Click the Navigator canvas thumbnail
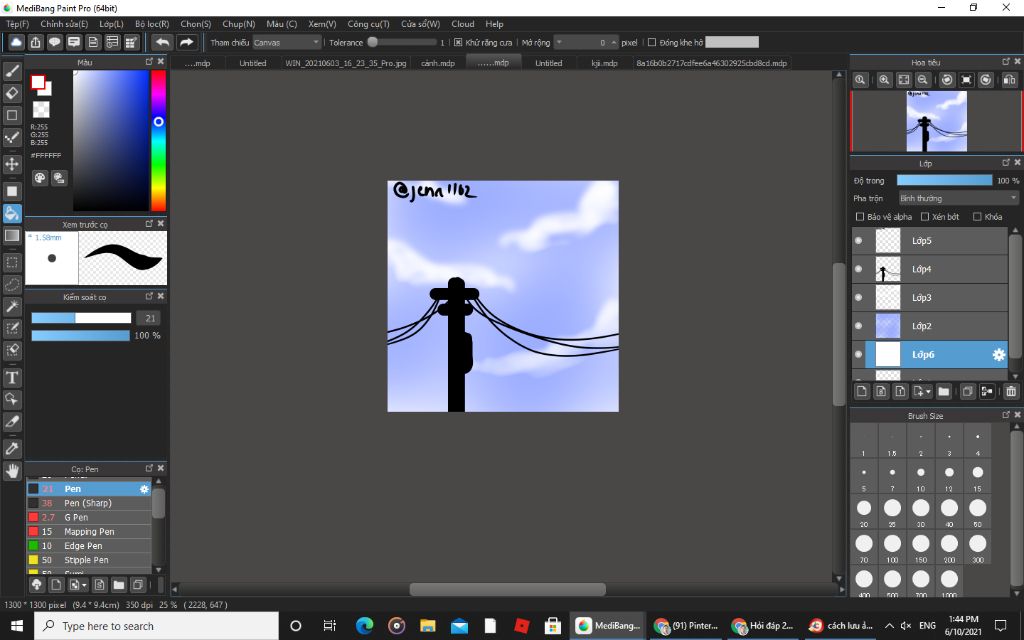This screenshot has width=1024, height=640. pyautogui.click(x=936, y=121)
